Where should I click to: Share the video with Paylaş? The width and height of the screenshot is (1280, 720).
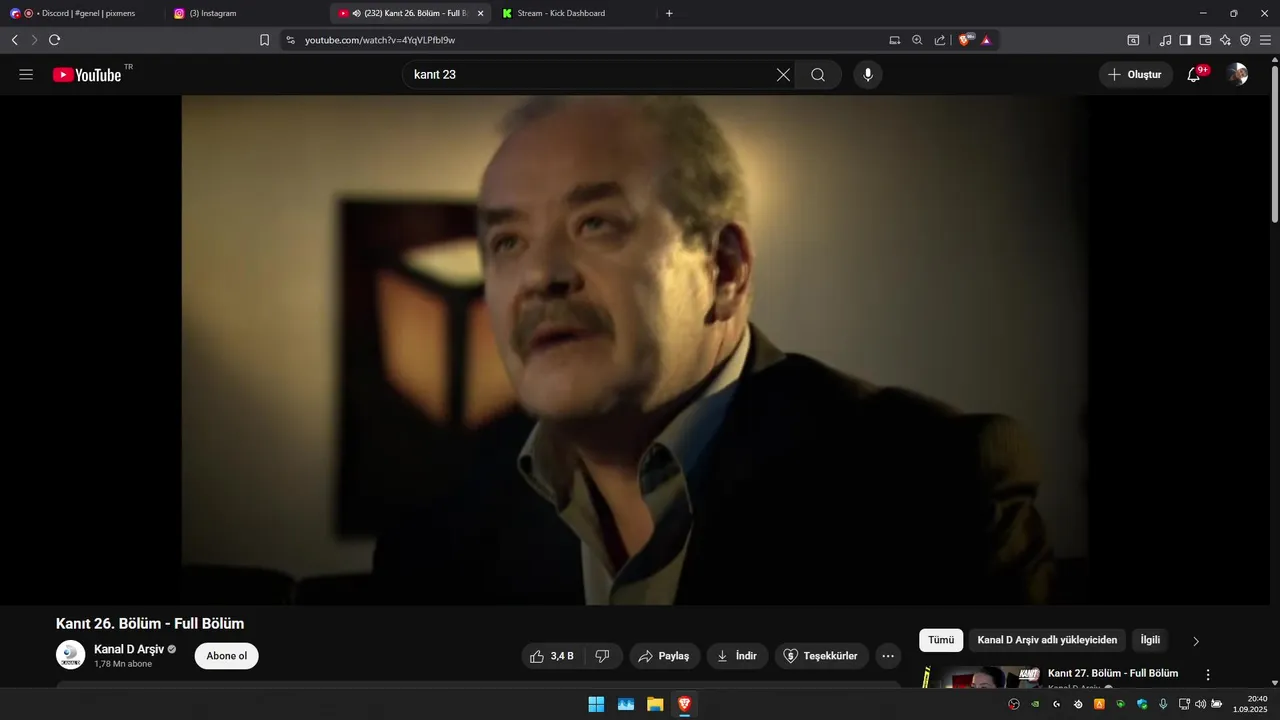point(665,656)
